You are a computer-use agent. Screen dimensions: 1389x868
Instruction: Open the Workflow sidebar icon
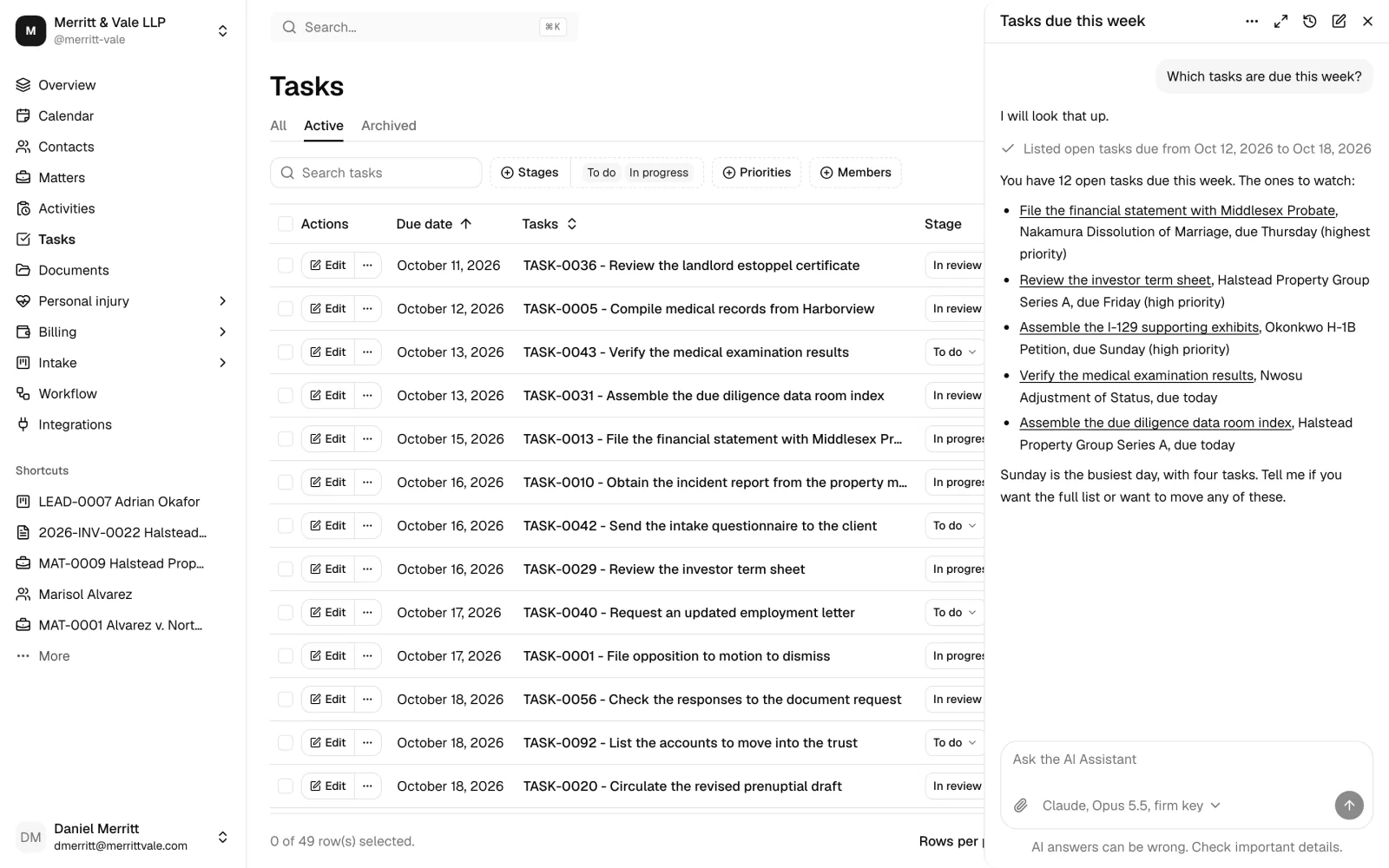[23, 393]
